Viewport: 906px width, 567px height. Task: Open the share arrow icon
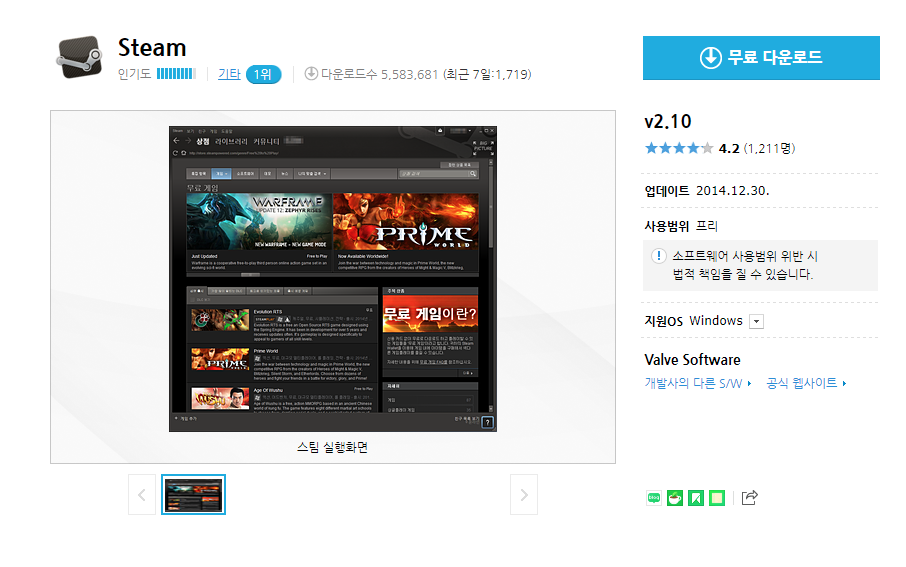click(x=749, y=497)
